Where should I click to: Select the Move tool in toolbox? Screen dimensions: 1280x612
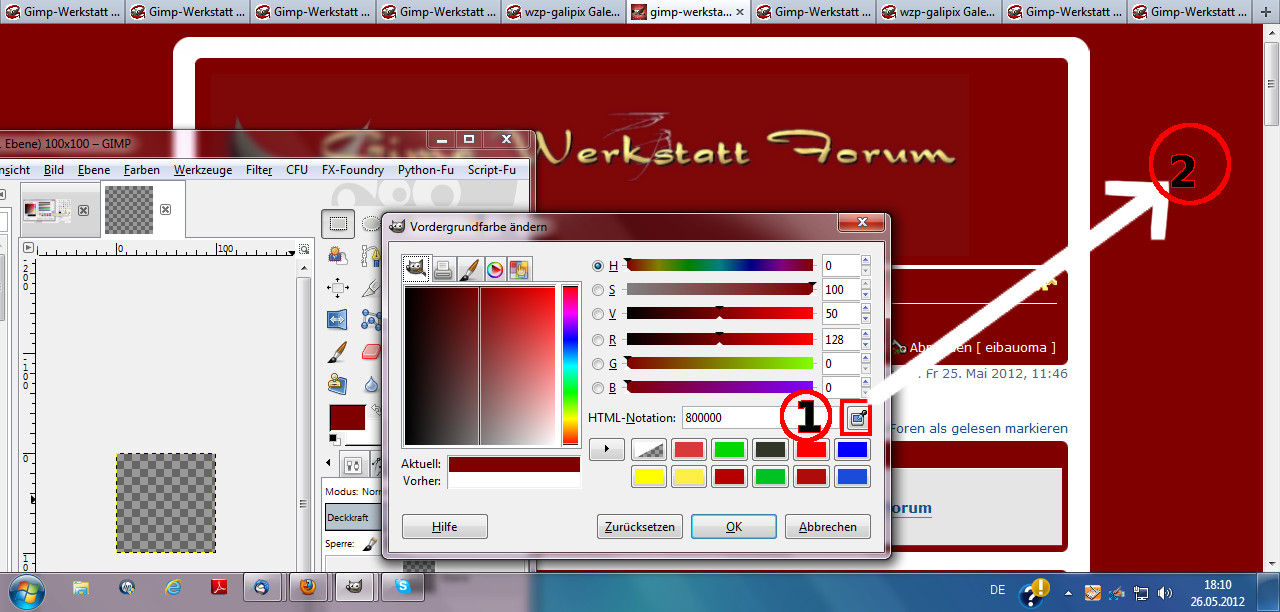339,288
